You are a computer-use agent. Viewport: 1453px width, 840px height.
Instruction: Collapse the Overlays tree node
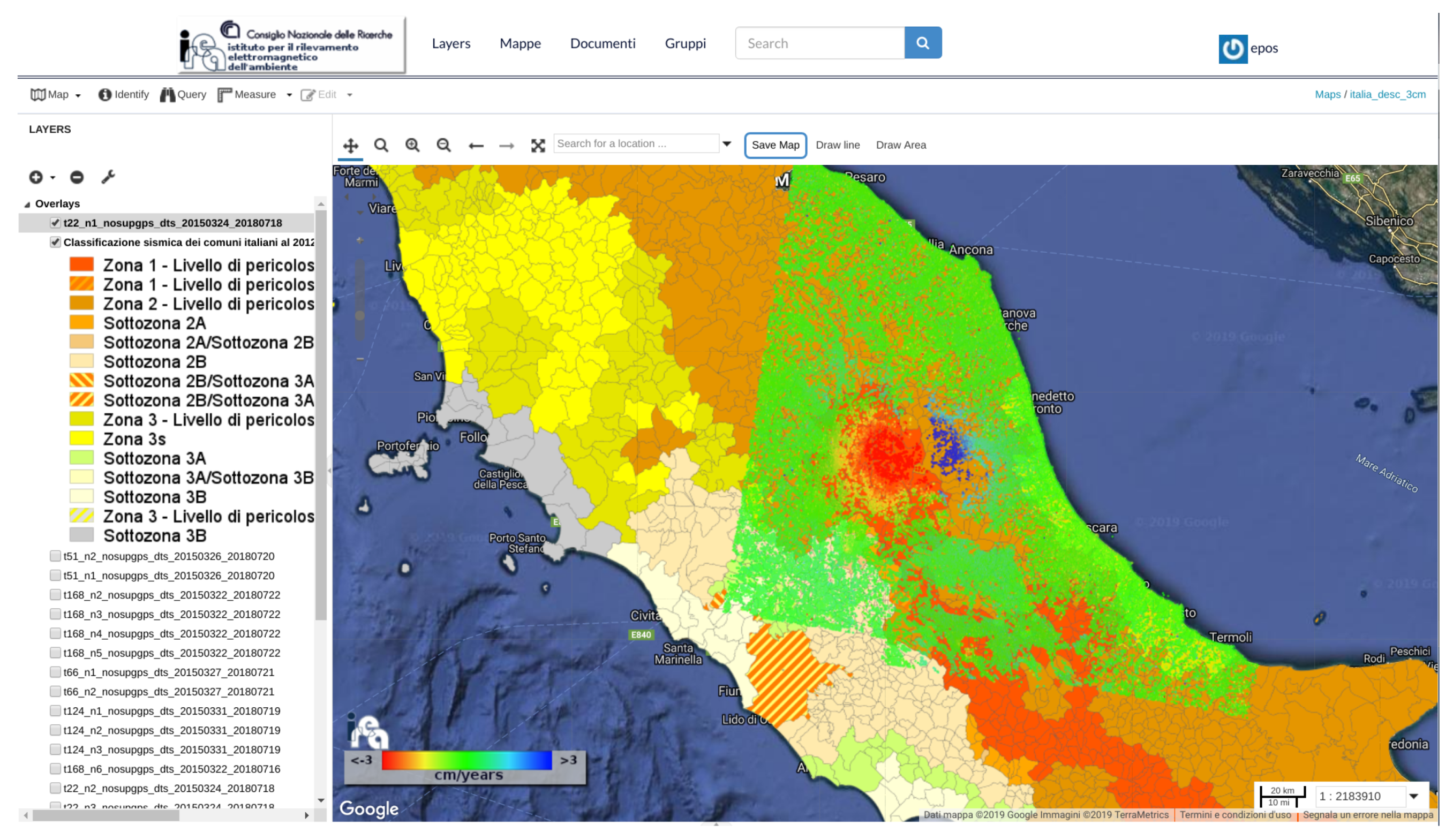point(27,204)
